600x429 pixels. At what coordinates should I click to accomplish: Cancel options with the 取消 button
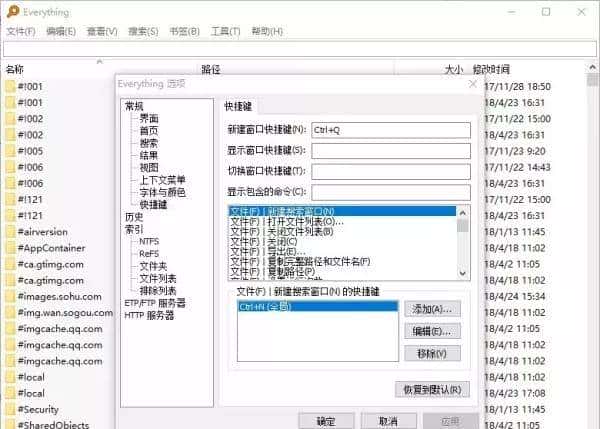(x=388, y=421)
